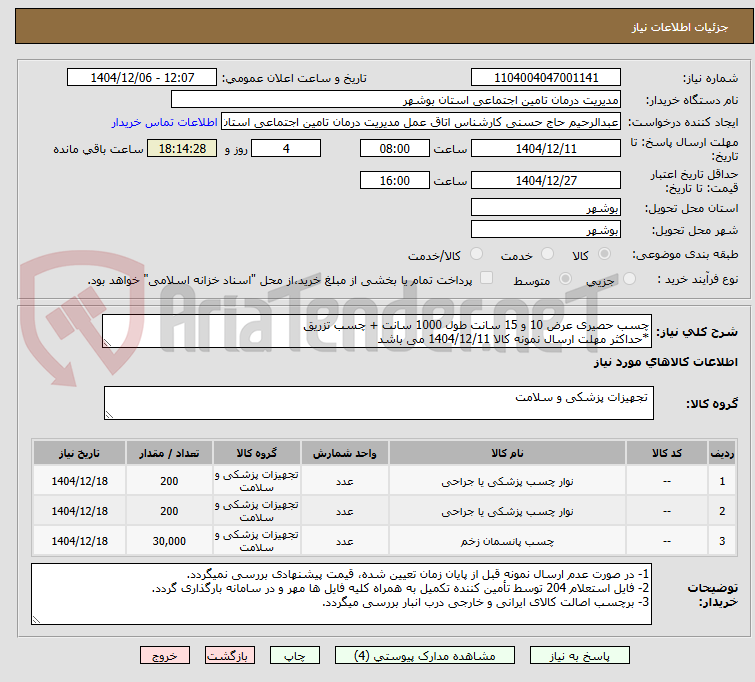Click the price validity date 1404/12/27 field

(x=546, y=180)
